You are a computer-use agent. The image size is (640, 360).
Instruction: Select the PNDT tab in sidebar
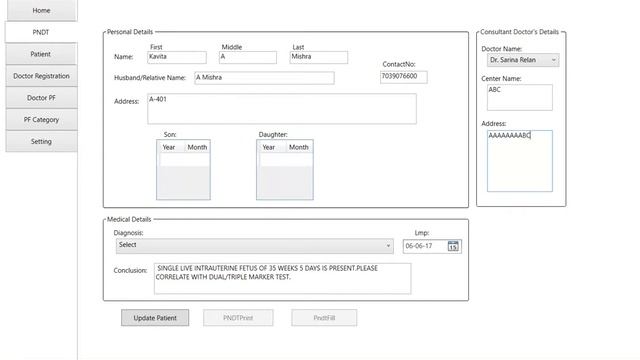pyautogui.click(x=41, y=32)
